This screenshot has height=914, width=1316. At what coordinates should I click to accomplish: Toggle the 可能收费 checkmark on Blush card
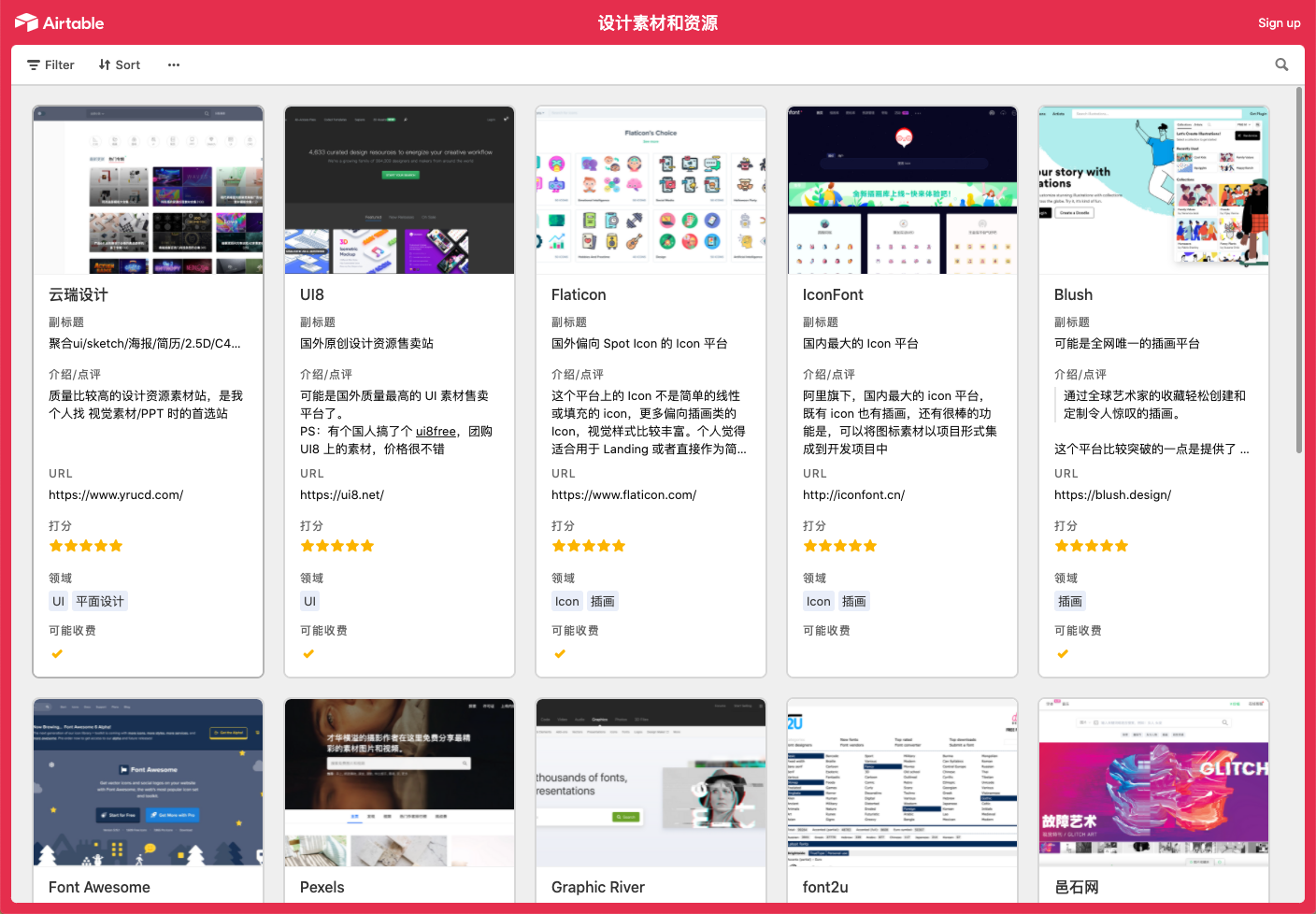tap(1063, 653)
